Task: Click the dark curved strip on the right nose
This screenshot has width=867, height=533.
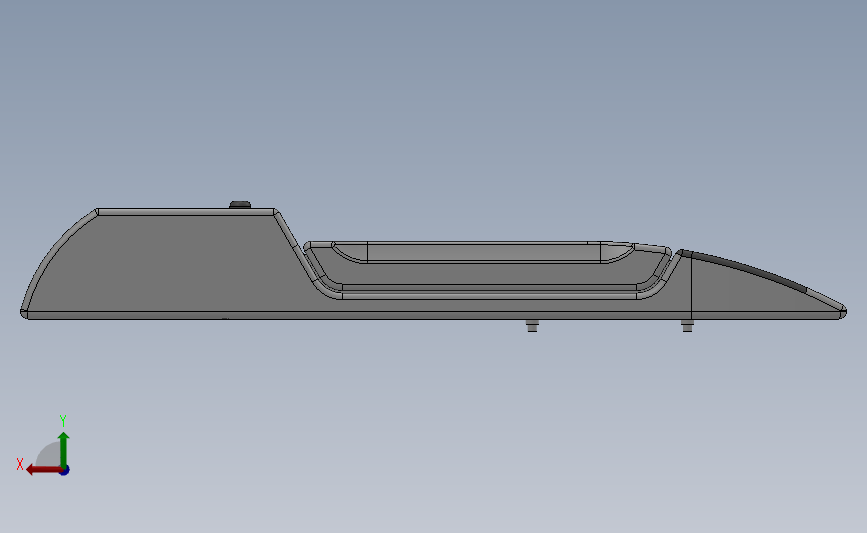Action: click(x=744, y=268)
